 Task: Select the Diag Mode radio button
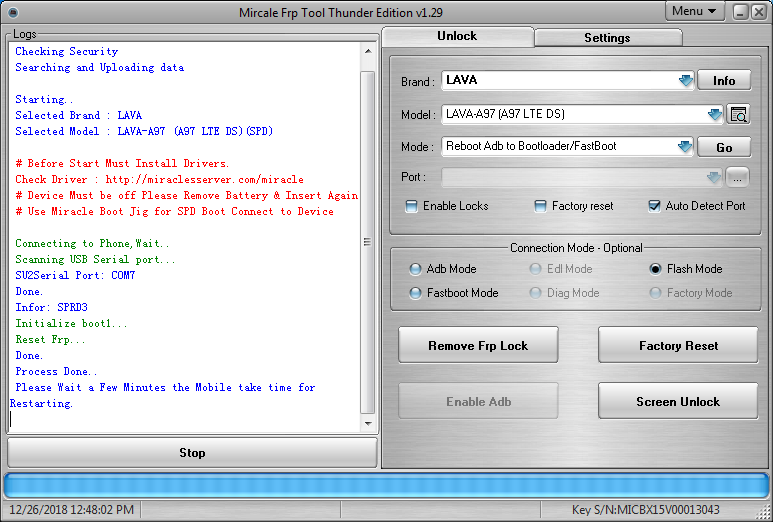coord(535,293)
